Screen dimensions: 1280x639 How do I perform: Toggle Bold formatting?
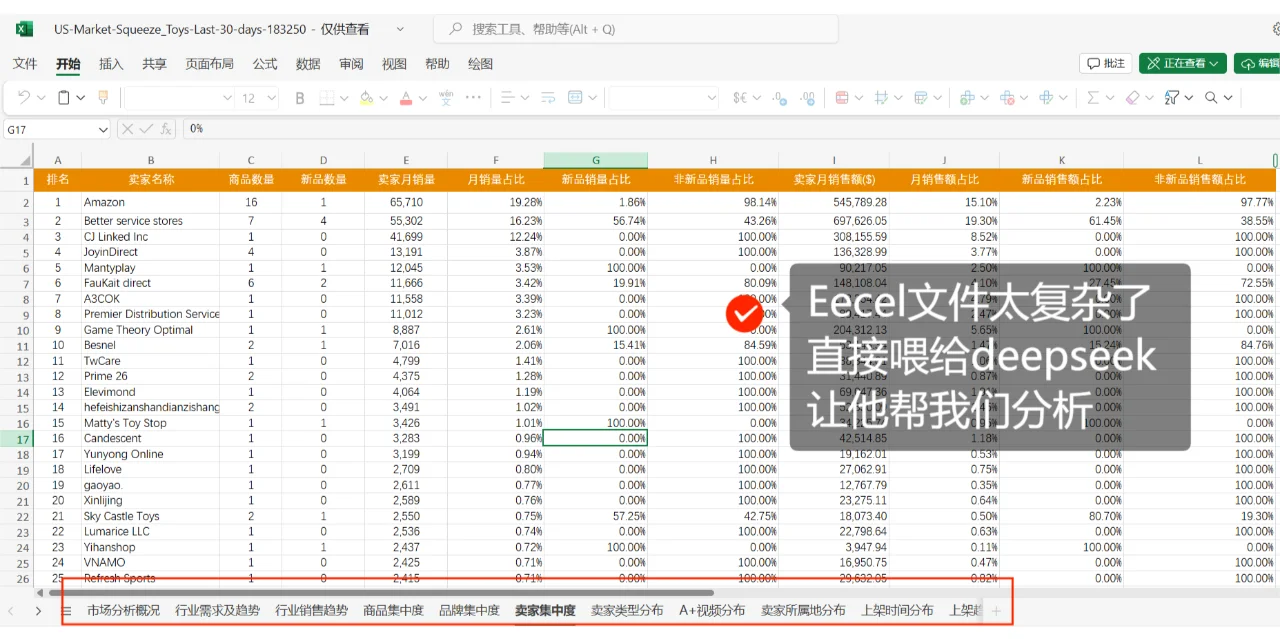pyautogui.click(x=299, y=98)
